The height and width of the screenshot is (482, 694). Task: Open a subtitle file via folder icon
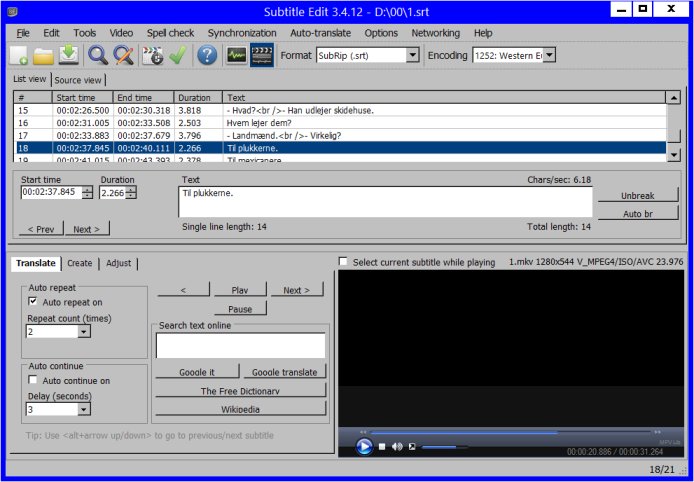coord(43,56)
